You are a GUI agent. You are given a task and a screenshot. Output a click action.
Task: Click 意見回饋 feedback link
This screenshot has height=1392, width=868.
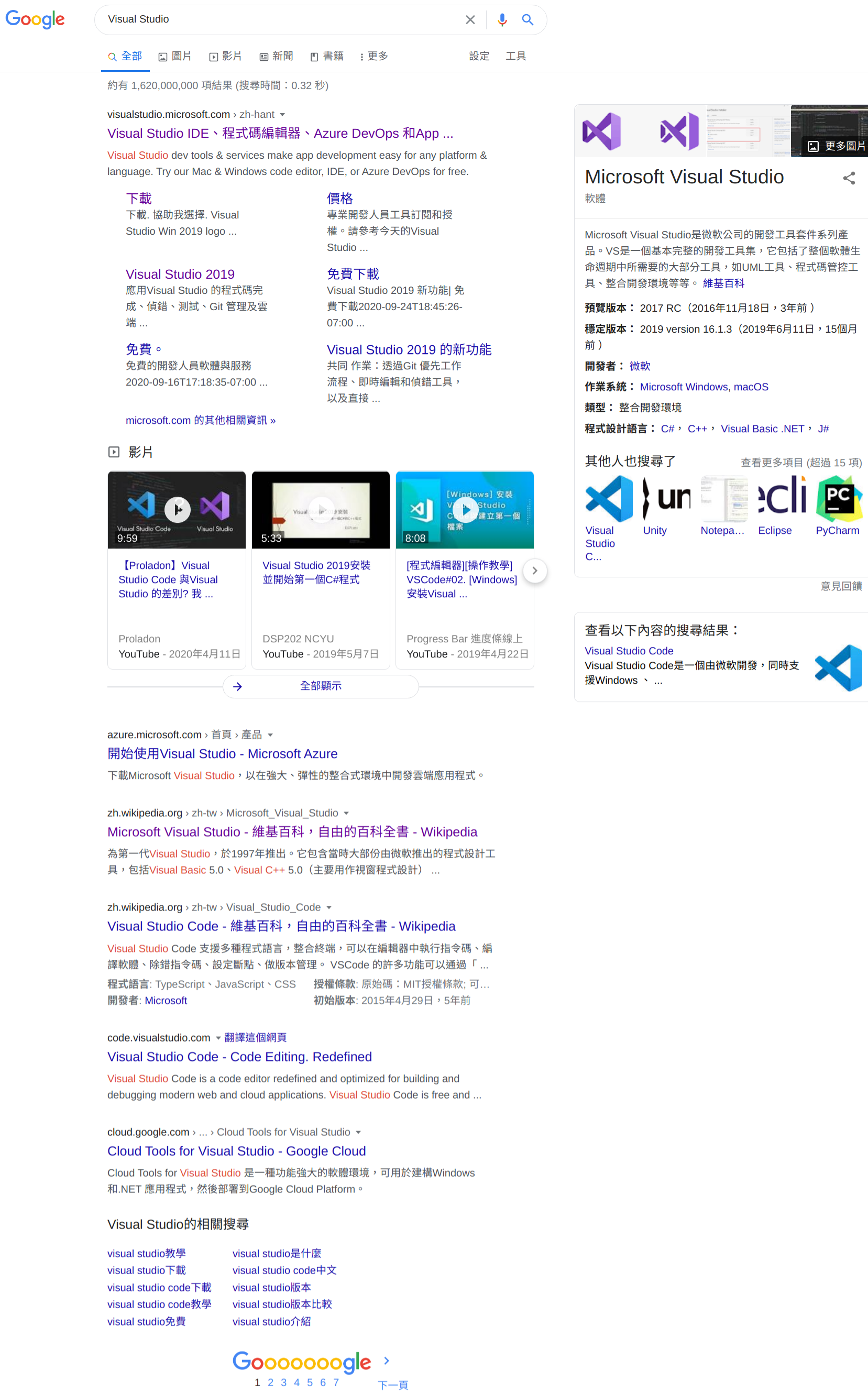(x=841, y=586)
